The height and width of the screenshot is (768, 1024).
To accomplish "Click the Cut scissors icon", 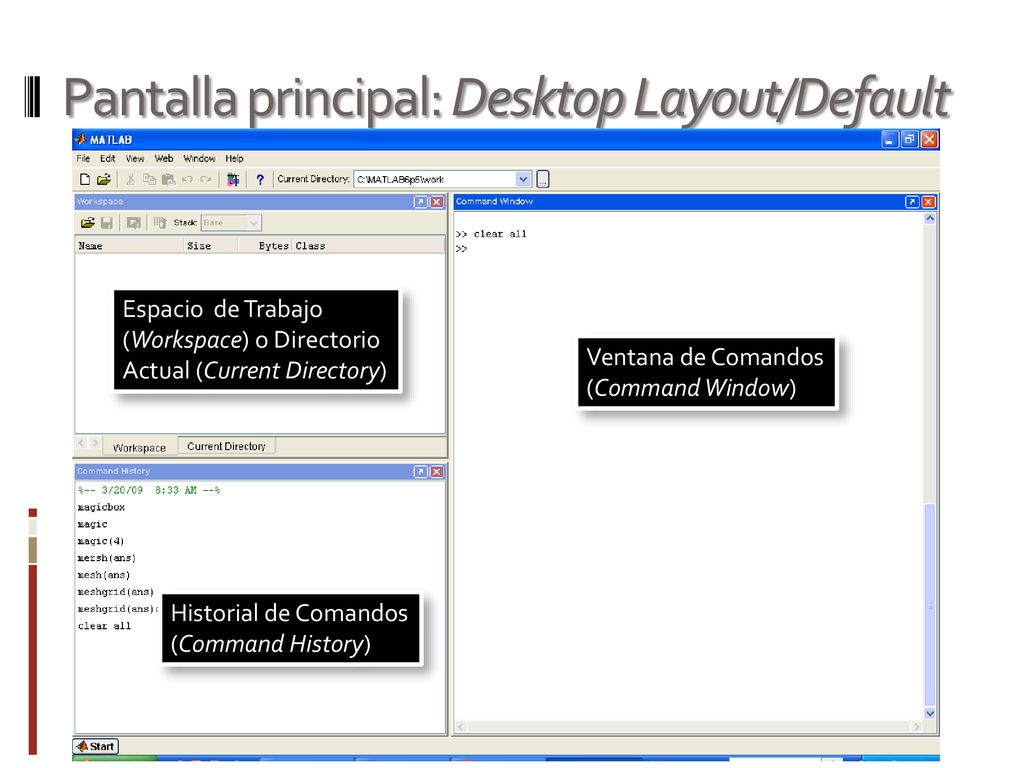I will 131,179.
